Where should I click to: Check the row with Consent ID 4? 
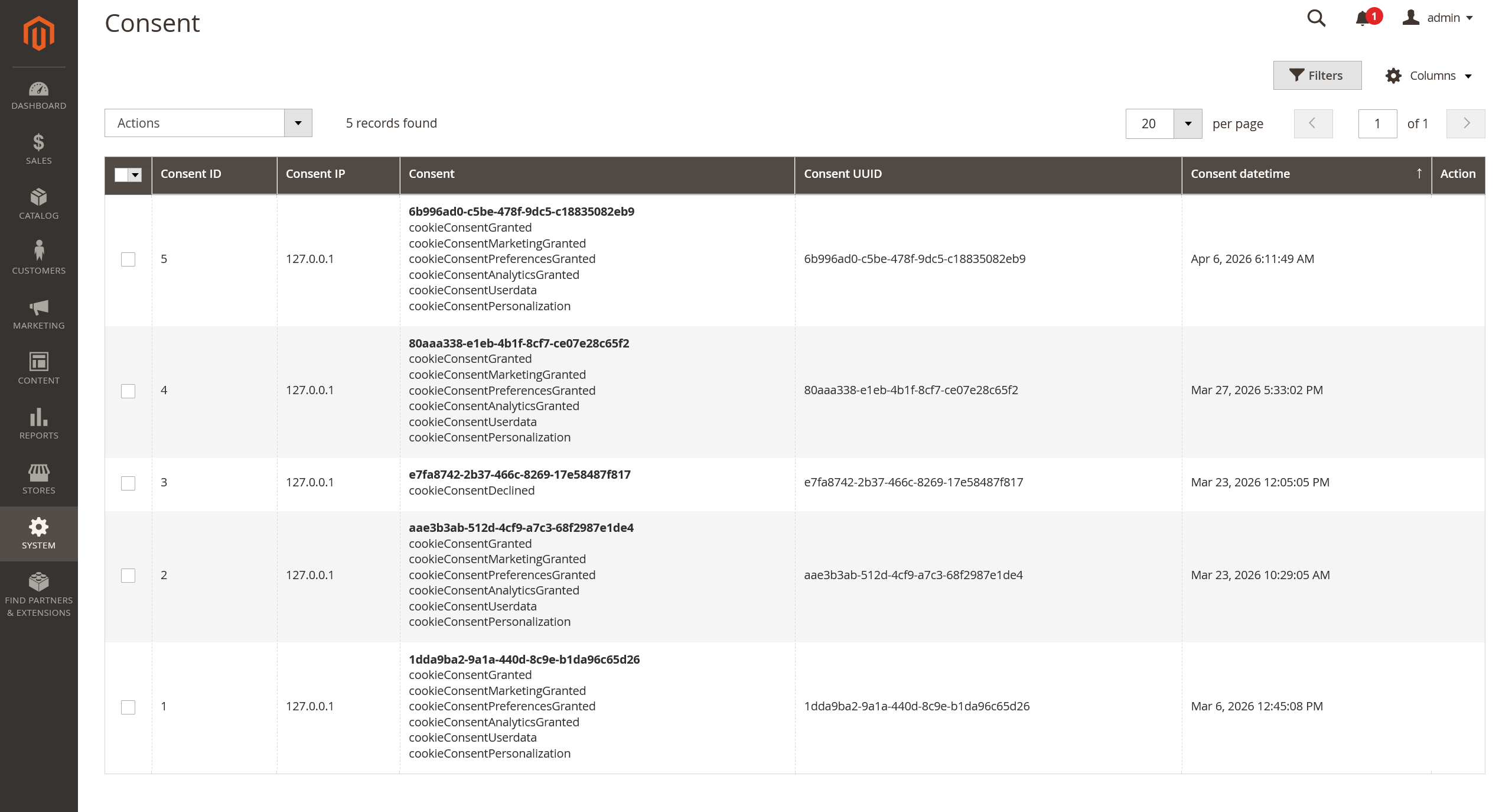pos(128,391)
